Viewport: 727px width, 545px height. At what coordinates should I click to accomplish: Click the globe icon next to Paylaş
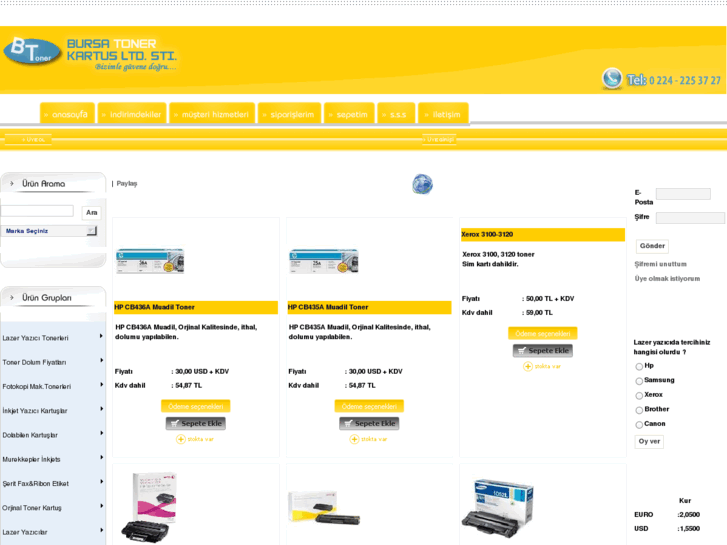tap(422, 184)
